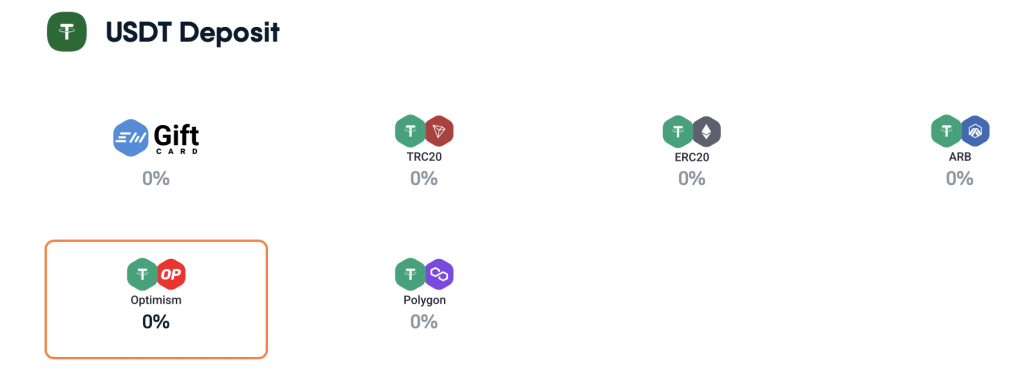Click the 0% fee under Gift Card
The width and height of the screenshot is (1024, 384).
[156, 178]
